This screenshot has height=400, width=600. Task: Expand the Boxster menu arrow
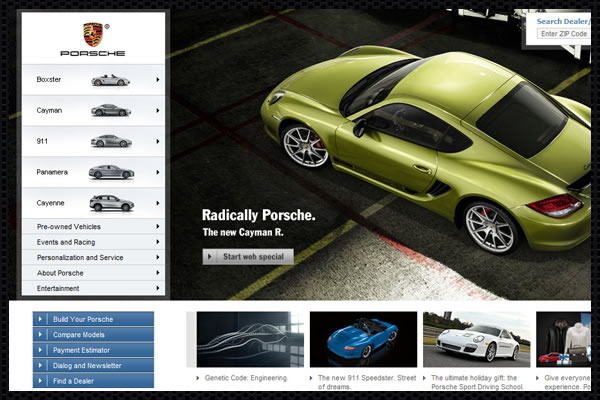point(158,80)
